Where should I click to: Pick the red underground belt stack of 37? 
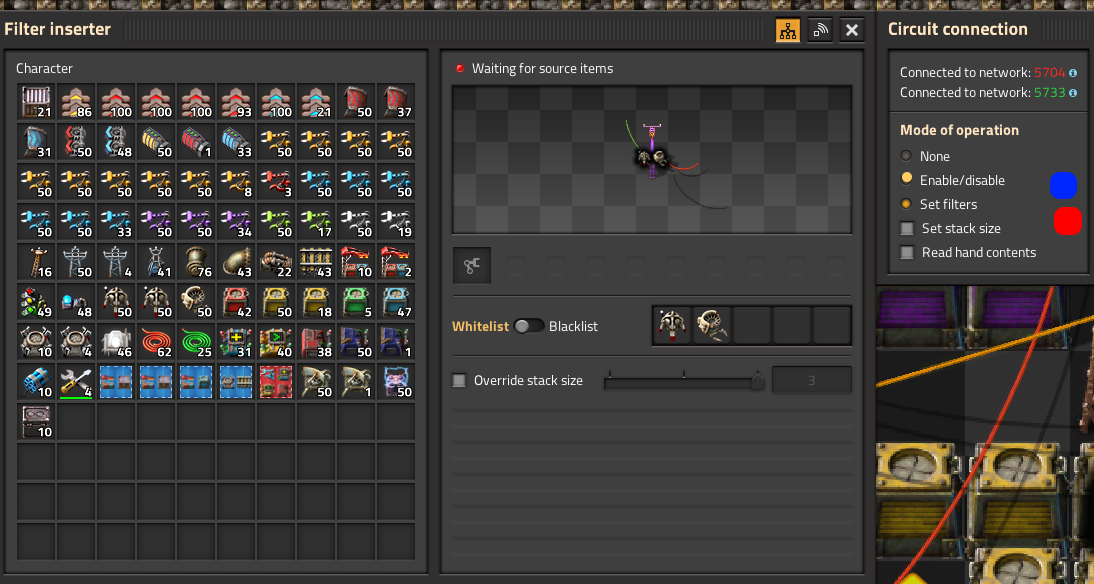coord(396,103)
